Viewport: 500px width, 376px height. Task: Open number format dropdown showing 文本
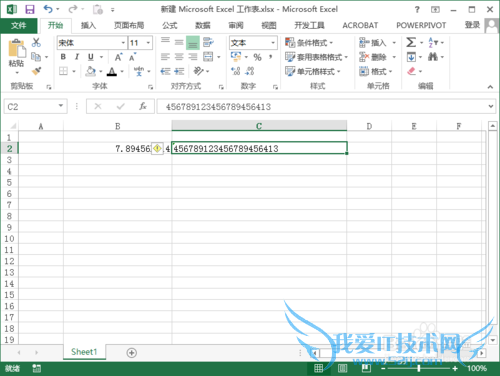pos(273,43)
